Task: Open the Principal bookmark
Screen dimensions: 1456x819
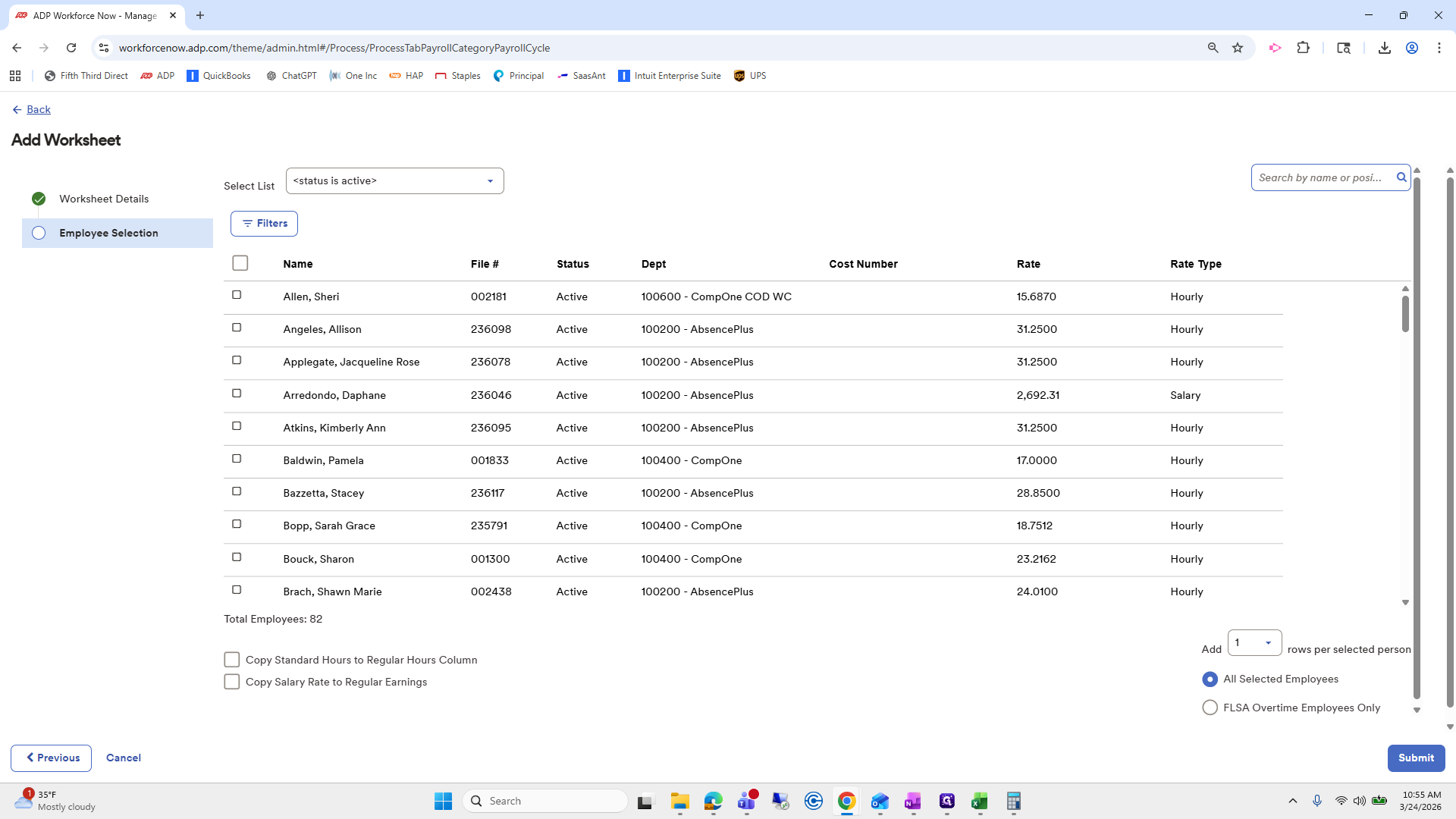Action: (x=518, y=76)
